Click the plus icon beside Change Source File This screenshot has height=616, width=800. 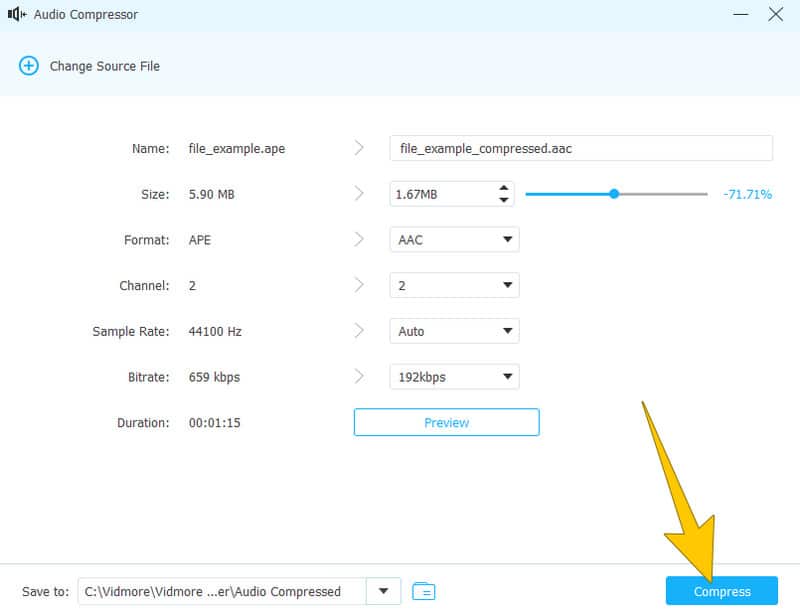pyautogui.click(x=28, y=66)
